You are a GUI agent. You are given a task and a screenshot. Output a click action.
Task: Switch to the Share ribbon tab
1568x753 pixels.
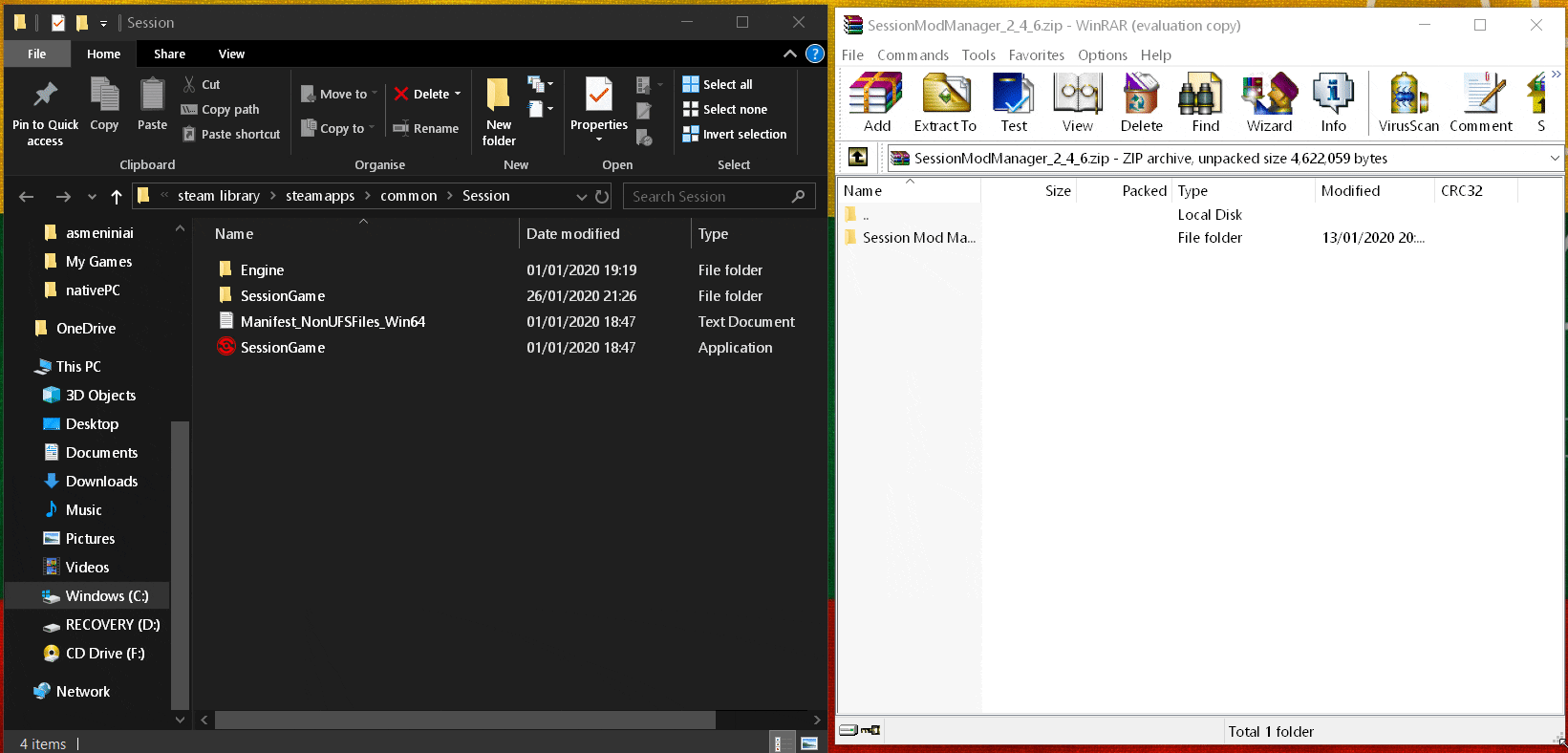click(170, 54)
